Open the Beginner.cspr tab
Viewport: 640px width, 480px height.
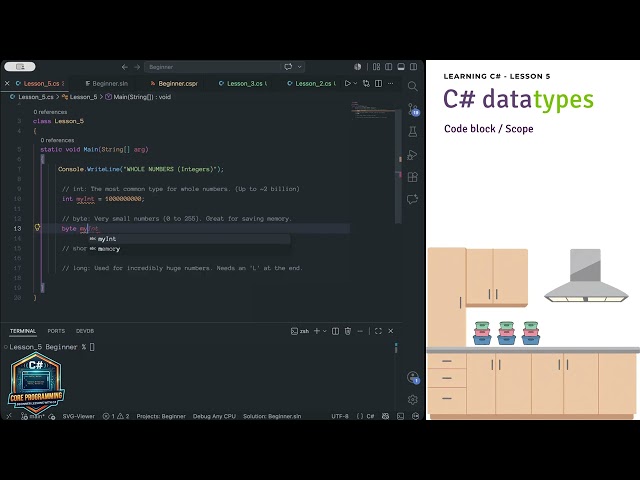coord(174,84)
